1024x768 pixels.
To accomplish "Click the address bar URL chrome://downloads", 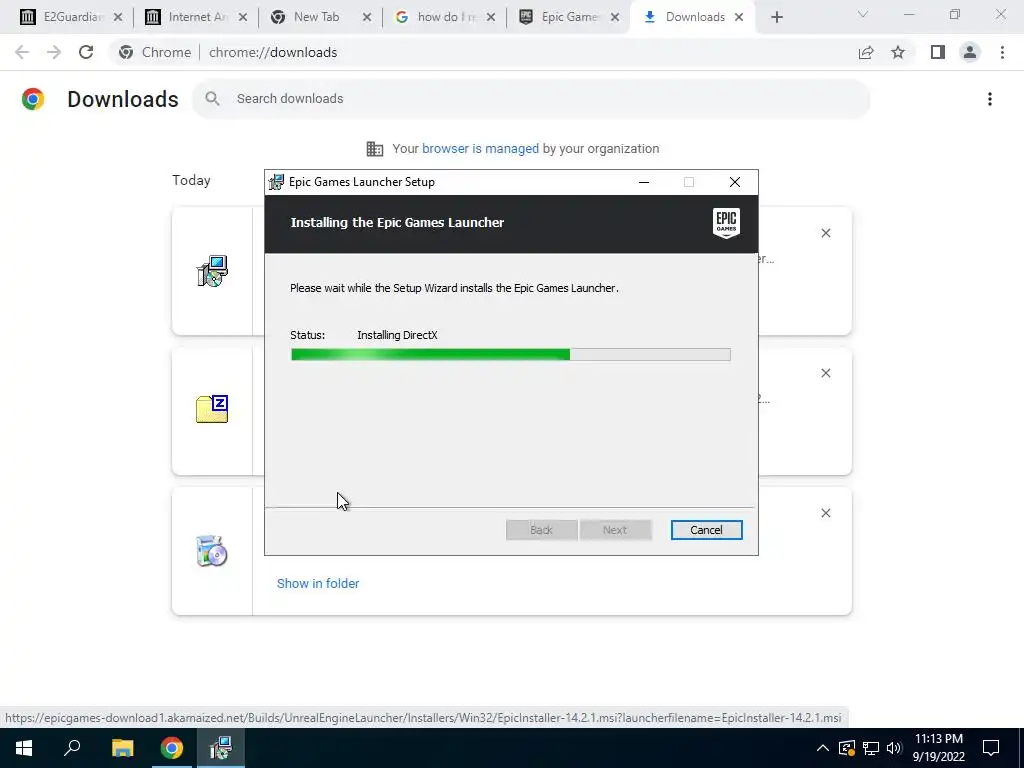I will tap(273, 52).
